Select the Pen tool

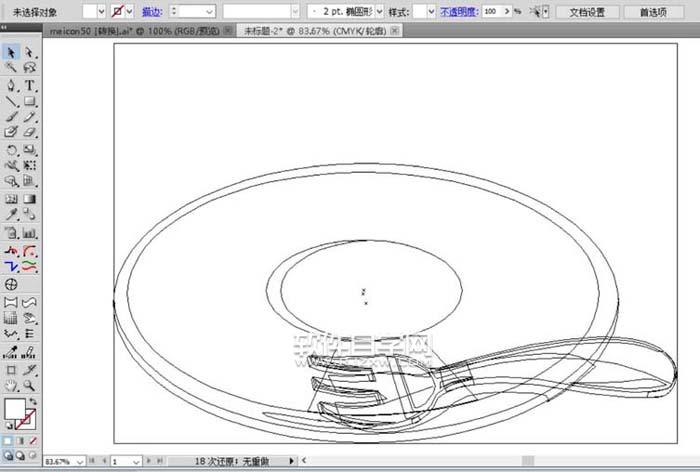coord(11,85)
